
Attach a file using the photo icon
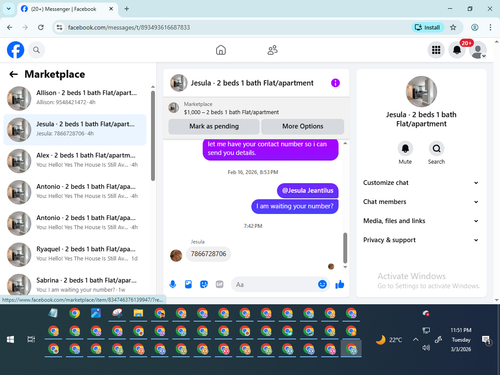188,284
